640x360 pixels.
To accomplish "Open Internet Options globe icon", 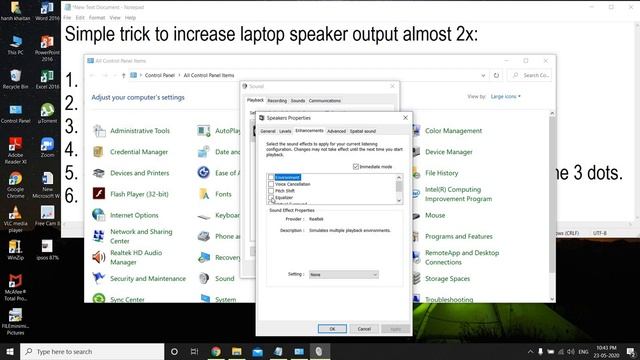I will coord(98,215).
